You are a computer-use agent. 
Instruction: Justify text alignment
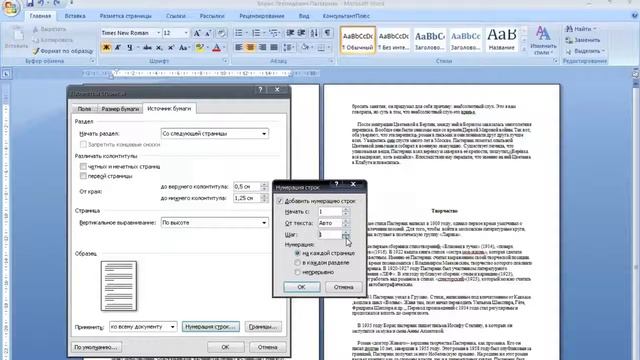point(274,48)
